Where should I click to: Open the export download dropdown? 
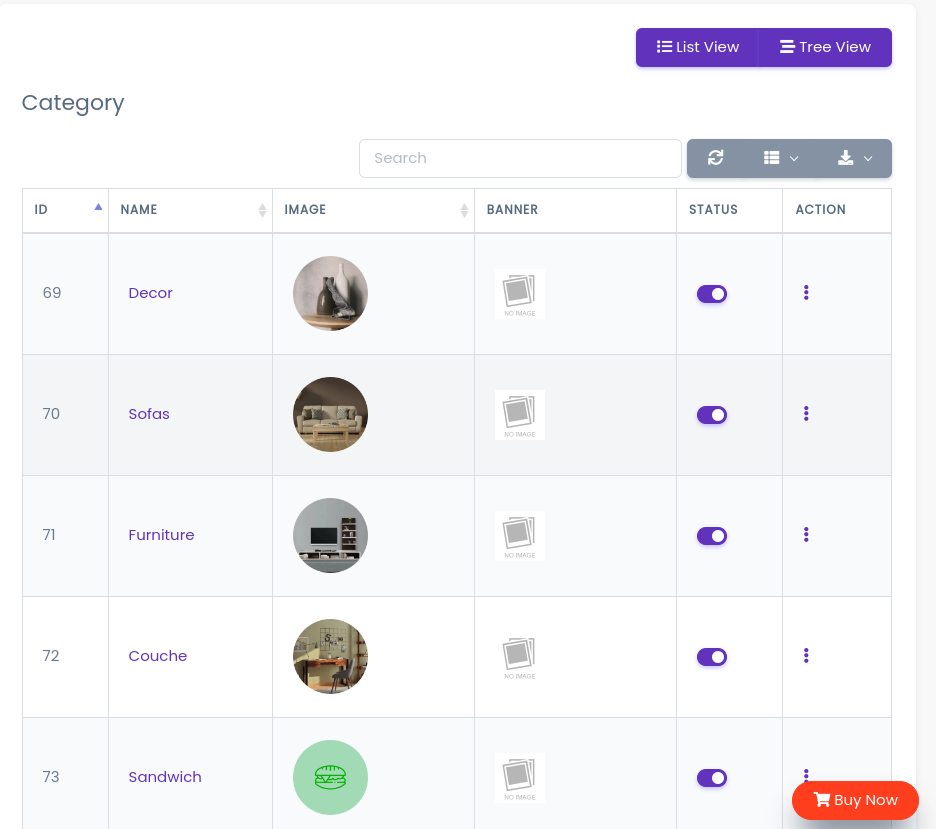[x=853, y=158]
